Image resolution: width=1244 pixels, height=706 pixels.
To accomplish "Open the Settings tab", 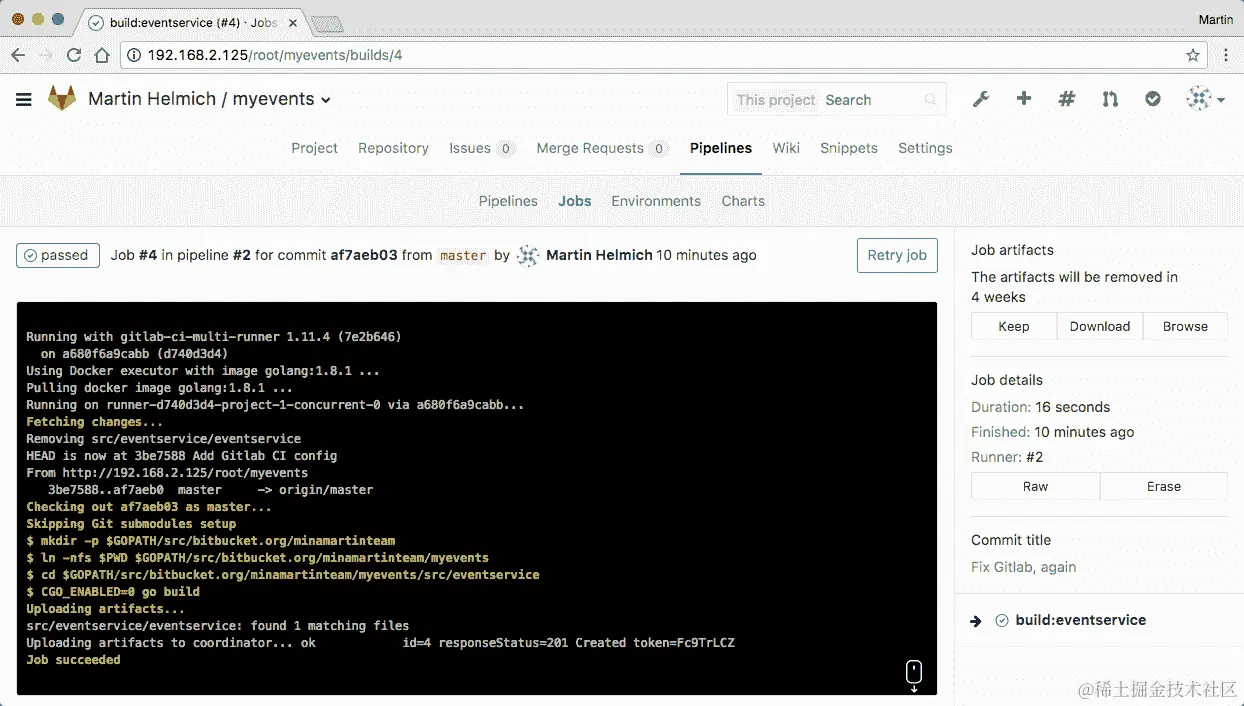I will (925, 148).
